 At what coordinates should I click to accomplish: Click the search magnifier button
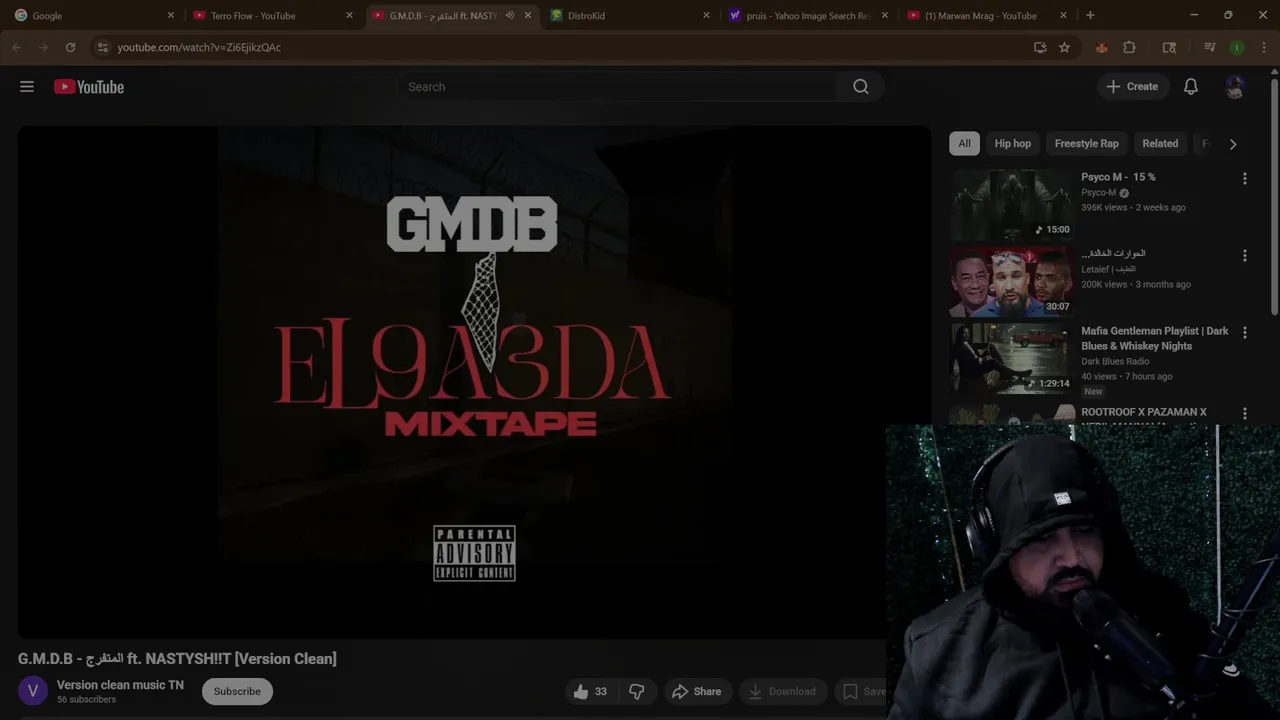pyautogui.click(x=861, y=87)
